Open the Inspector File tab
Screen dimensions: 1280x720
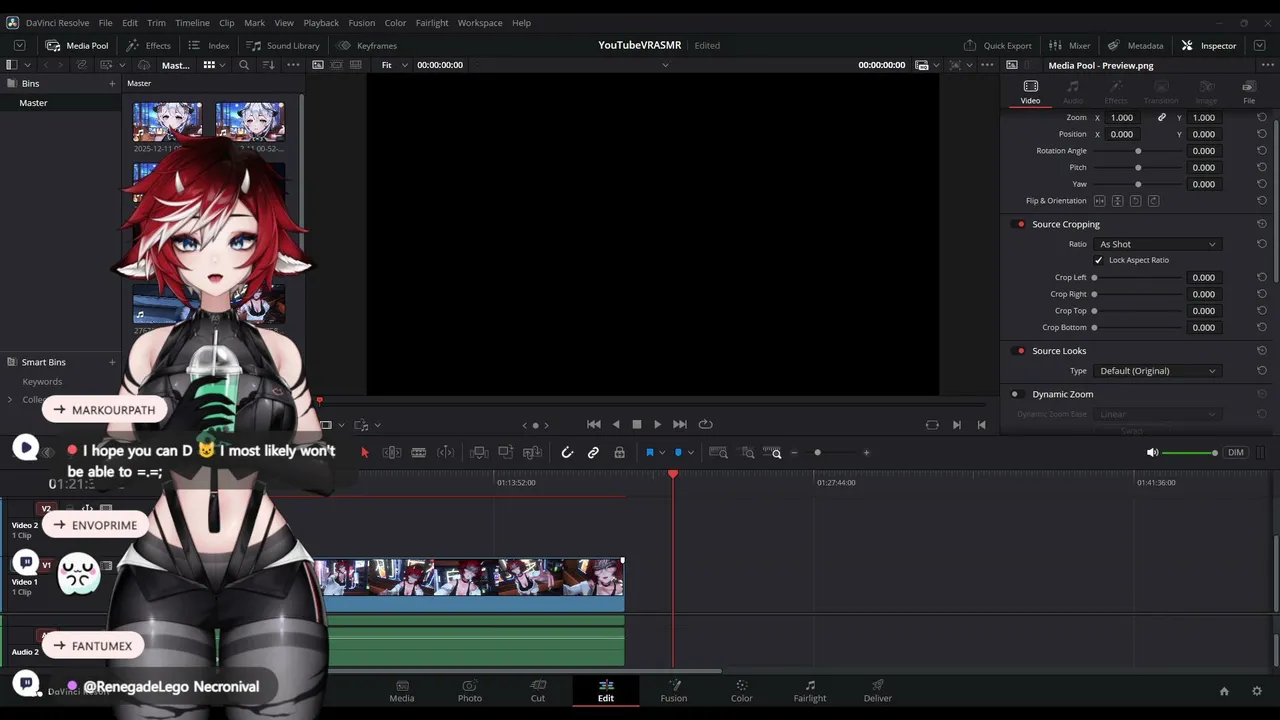click(1249, 92)
